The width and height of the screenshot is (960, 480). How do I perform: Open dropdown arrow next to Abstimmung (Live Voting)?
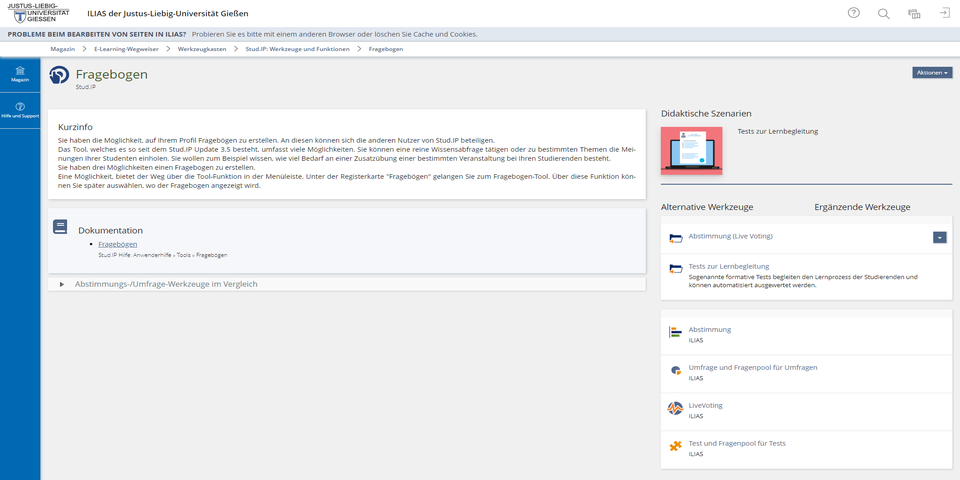(x=940, y=237)
